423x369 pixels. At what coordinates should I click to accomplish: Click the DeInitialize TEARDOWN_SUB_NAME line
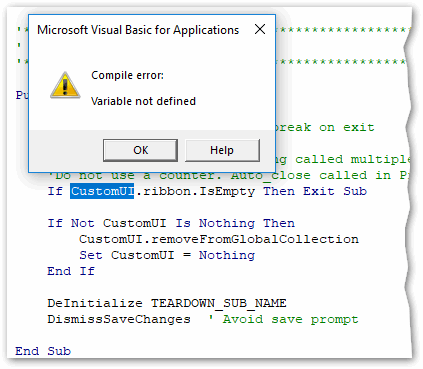coord(167,303)
